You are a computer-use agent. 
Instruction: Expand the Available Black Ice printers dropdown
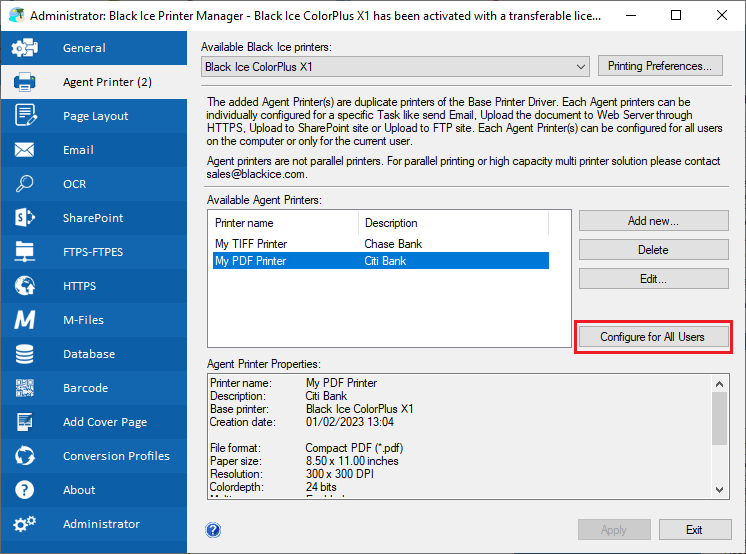pos(581,67)
